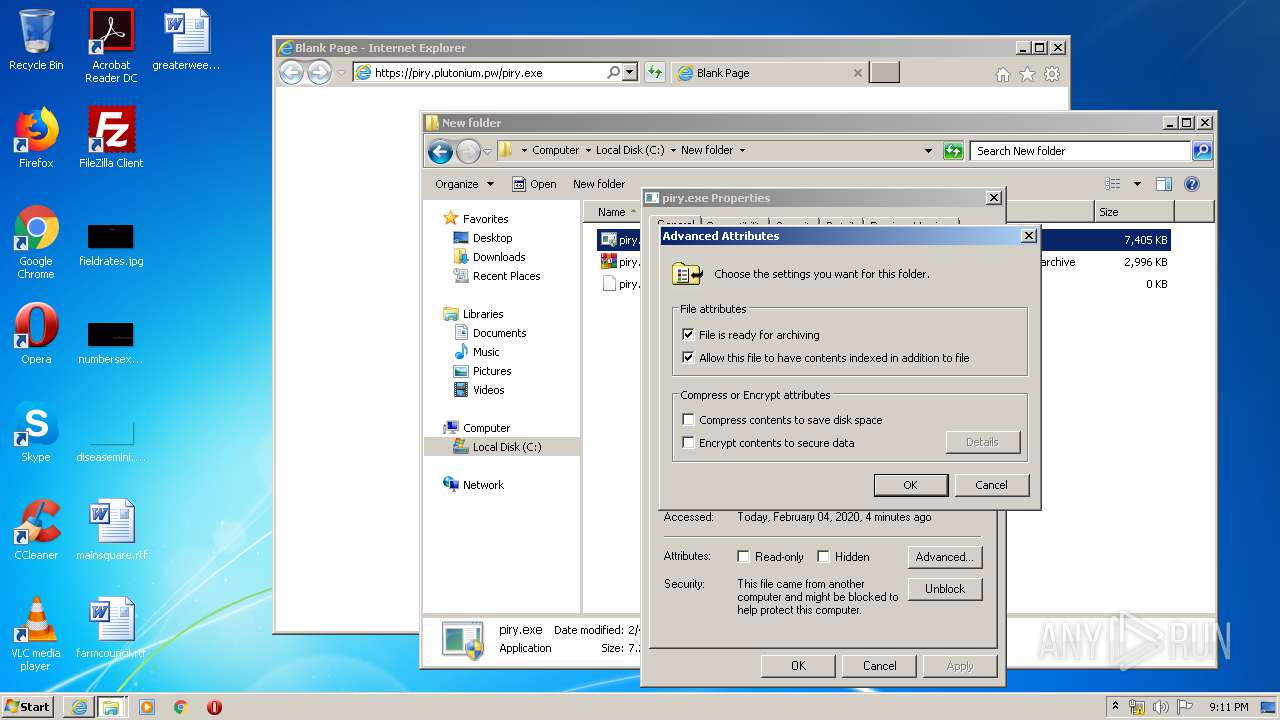Open farmcouncil.rtf document icon
This screenshot has width=1280, height=720.
[111, 628]
